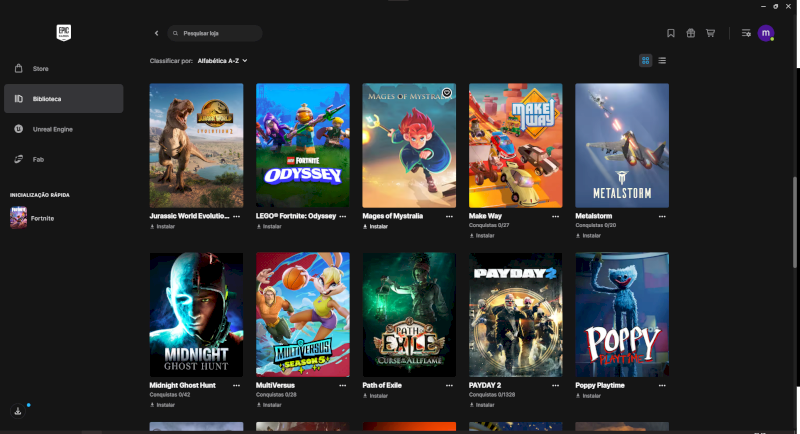Open Metalstorm cover art
This screenshot has width=800, height=434.
tap(622, 145)
